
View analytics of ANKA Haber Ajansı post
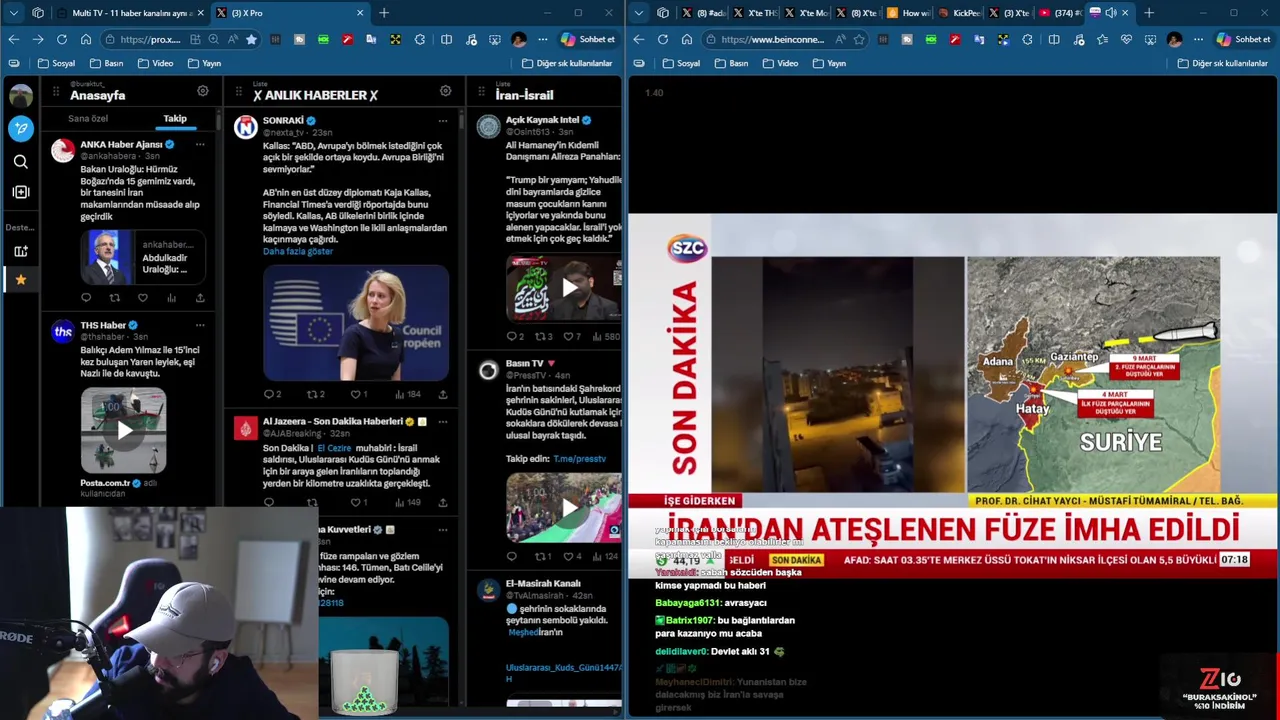tap(171, 298)
